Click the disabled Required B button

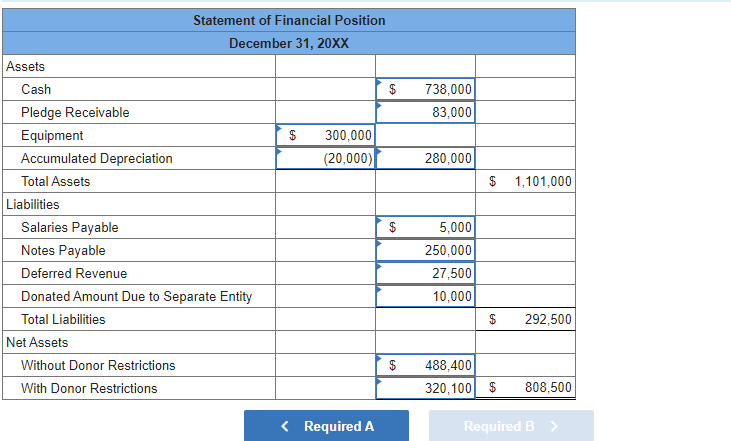click(x=511, y=426)
